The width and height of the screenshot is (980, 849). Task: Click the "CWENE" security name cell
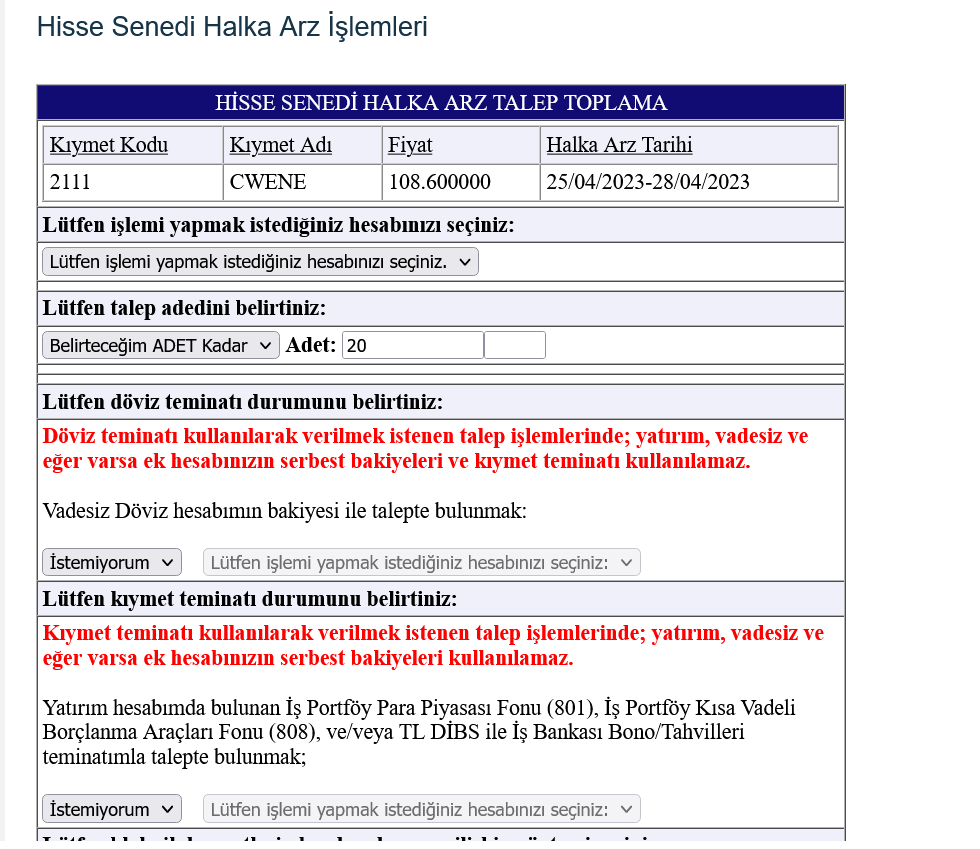pyautogui.click(x=302, y=182)
